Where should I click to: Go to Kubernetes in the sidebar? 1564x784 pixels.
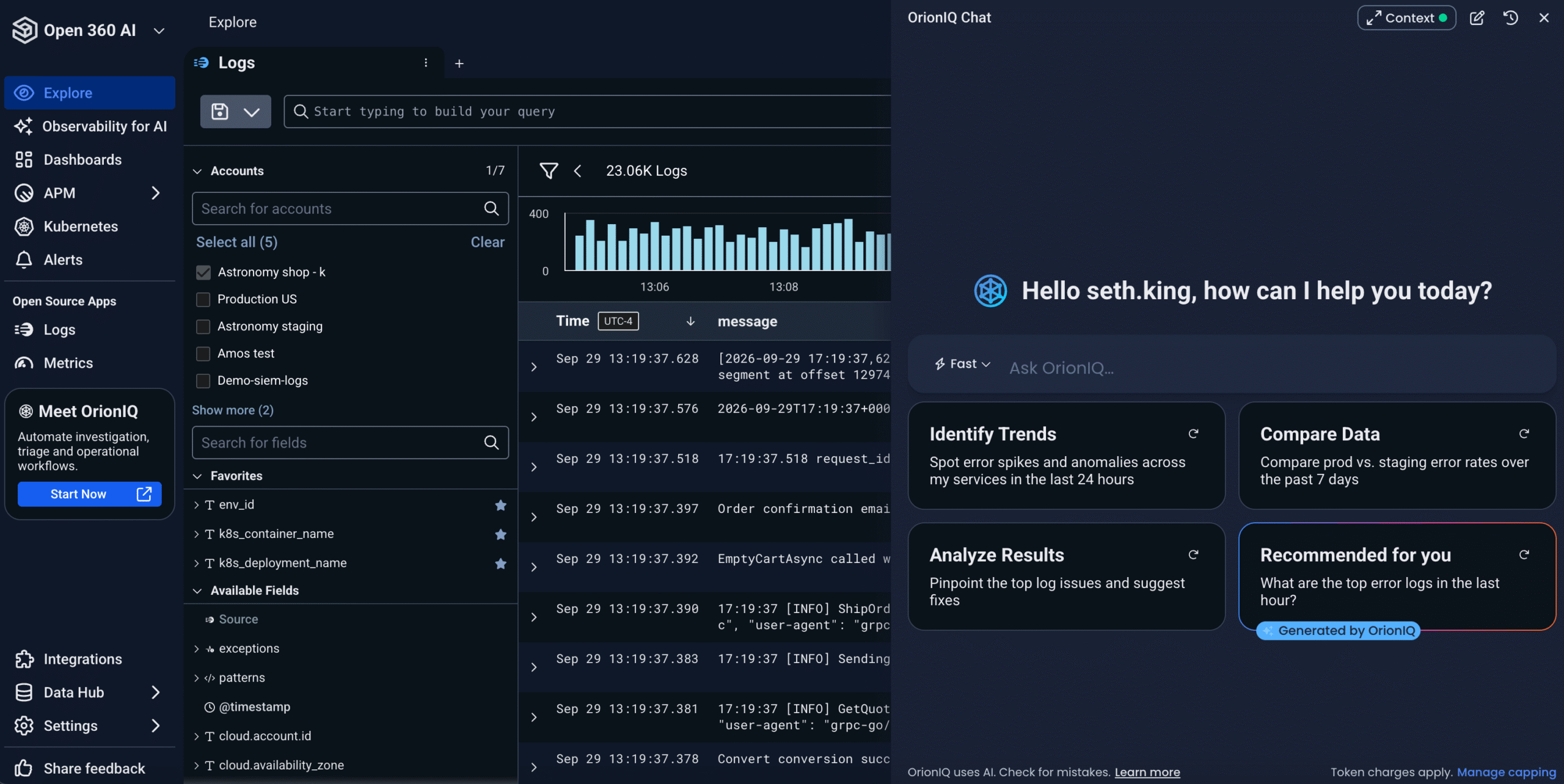pyautogui.click(x=90, y=227)
